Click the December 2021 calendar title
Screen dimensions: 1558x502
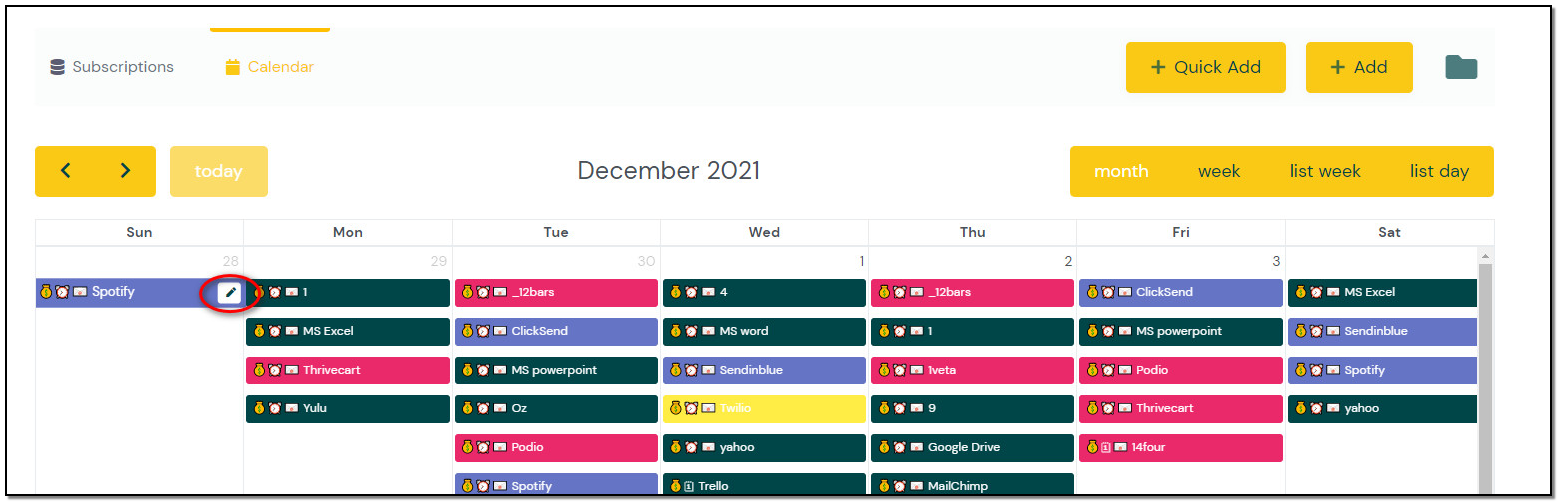[669, 171]
